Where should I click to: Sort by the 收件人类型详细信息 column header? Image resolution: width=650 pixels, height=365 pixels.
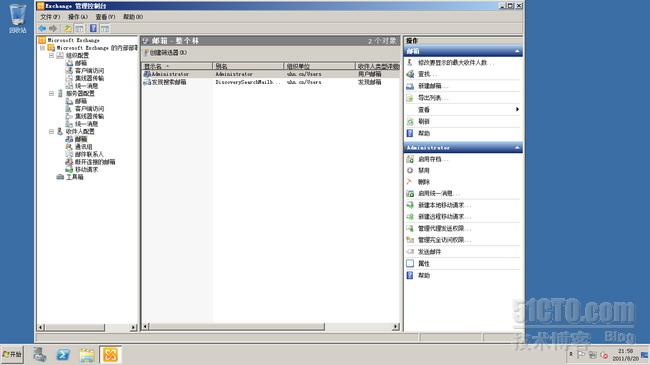pyautogui.click(x=378, y=66)
